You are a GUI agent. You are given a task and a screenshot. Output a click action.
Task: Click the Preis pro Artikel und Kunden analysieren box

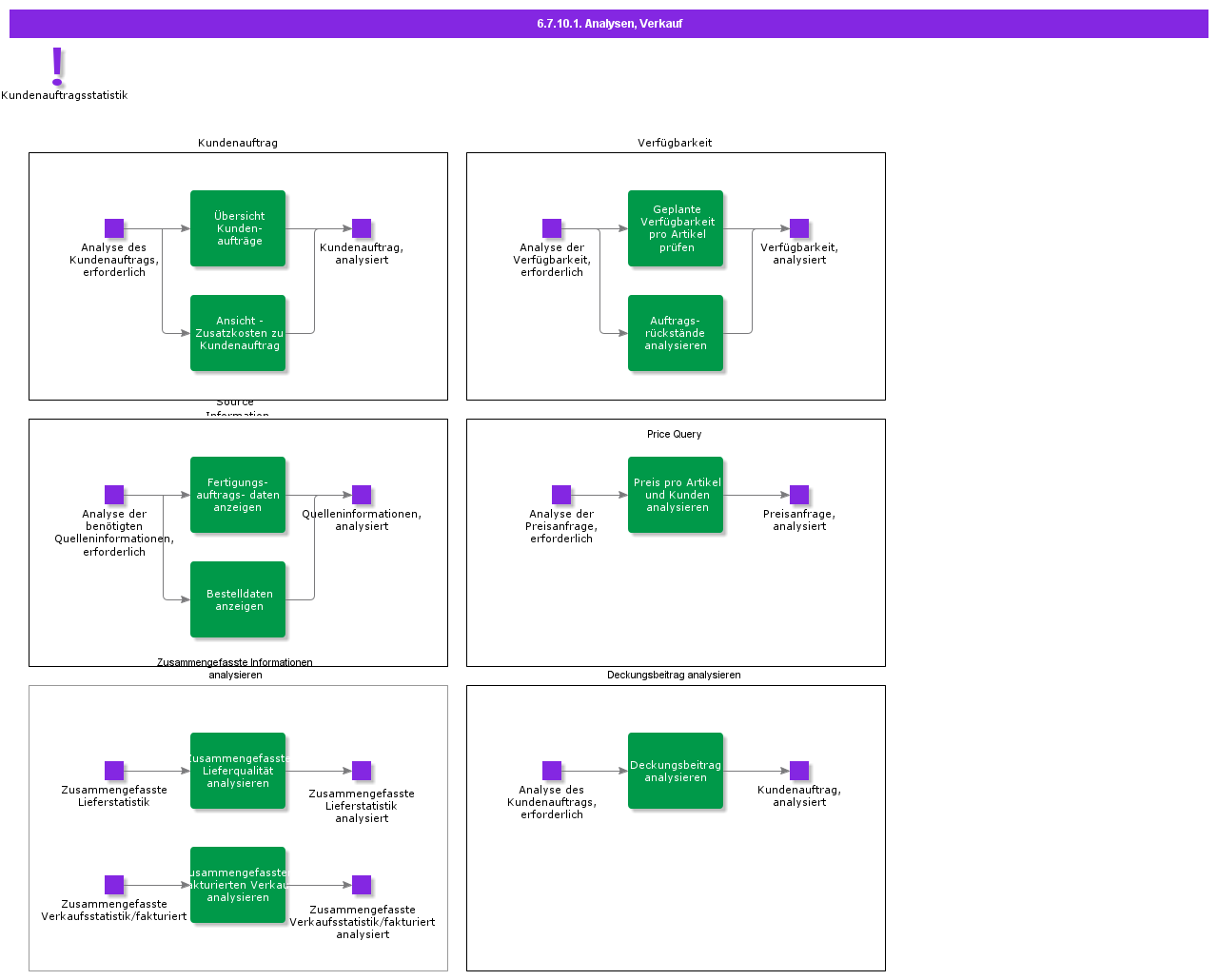(676, 495)
